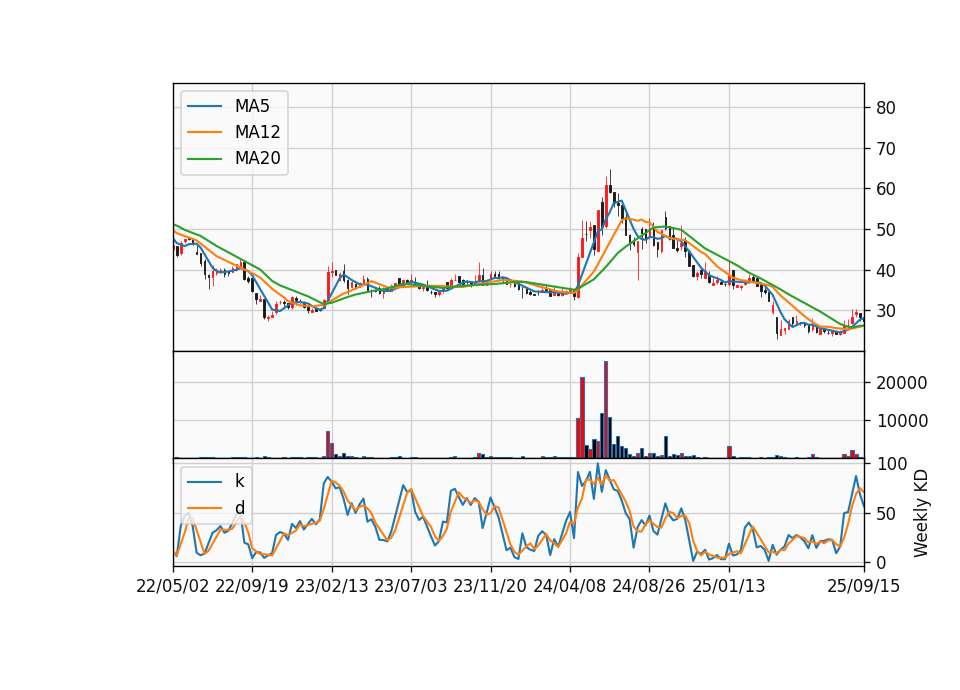Viewport: 960px width, 690px height.
Task: Click the KD axis value 0
Action: 881,563
